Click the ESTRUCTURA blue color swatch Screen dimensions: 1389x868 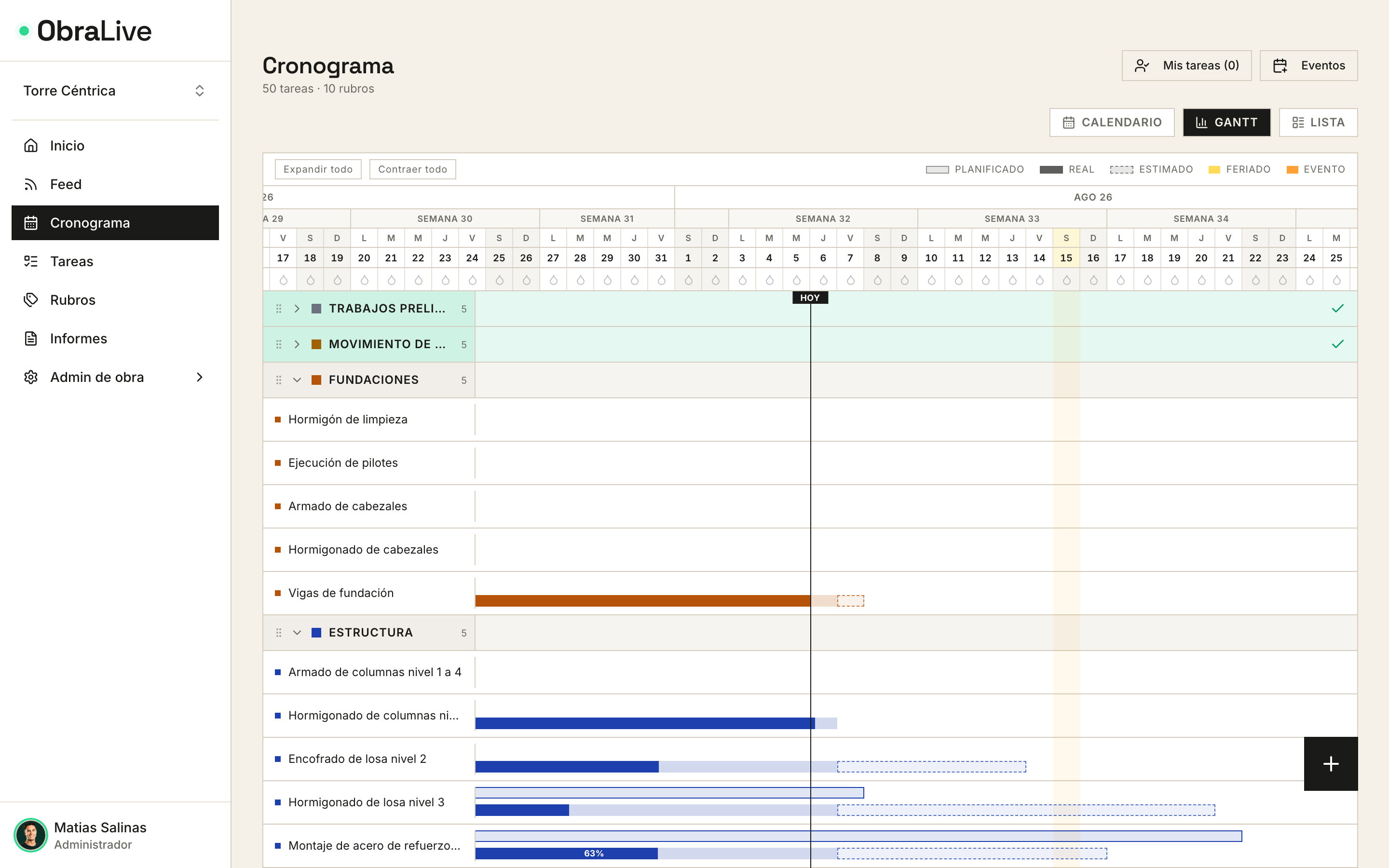point(316,633)
